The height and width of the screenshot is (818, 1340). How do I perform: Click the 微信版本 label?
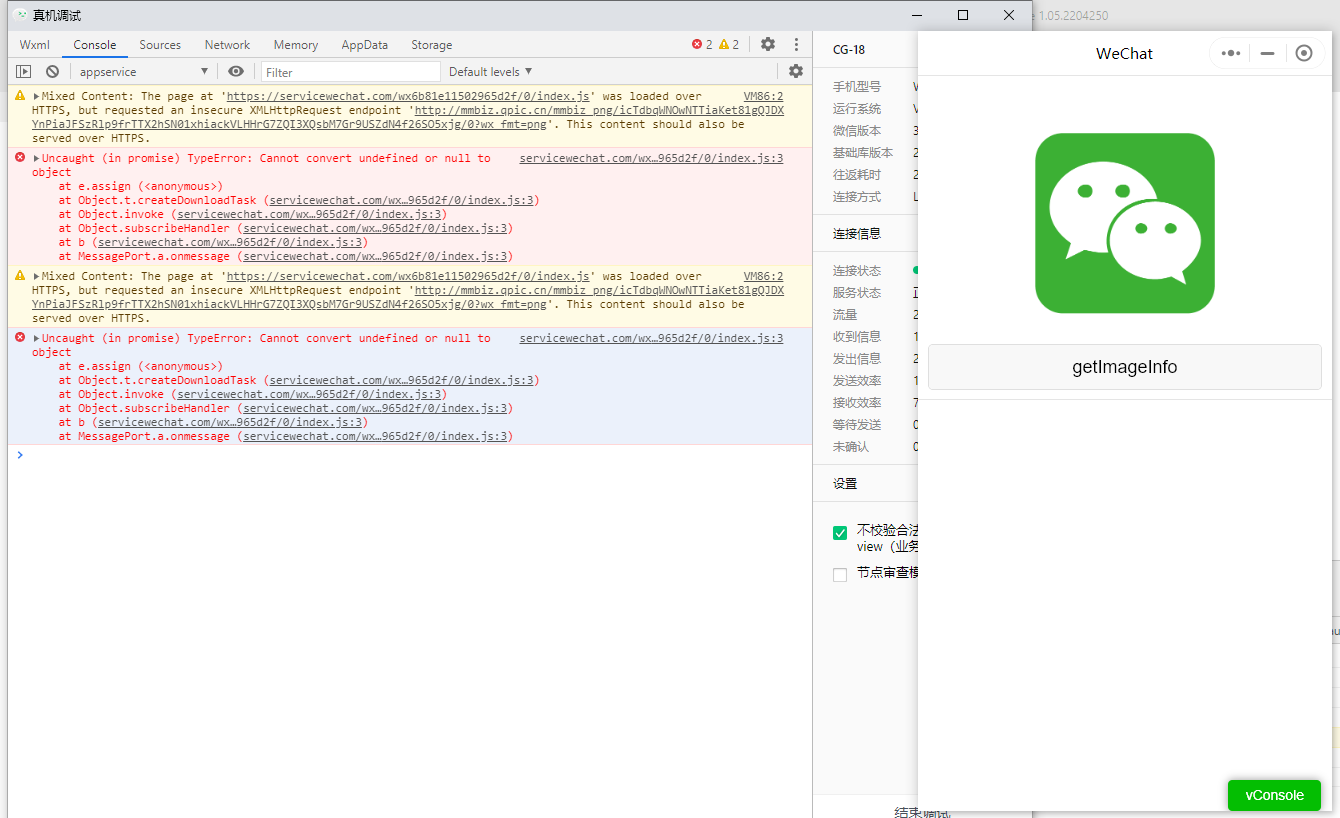(x=857, y=131)
